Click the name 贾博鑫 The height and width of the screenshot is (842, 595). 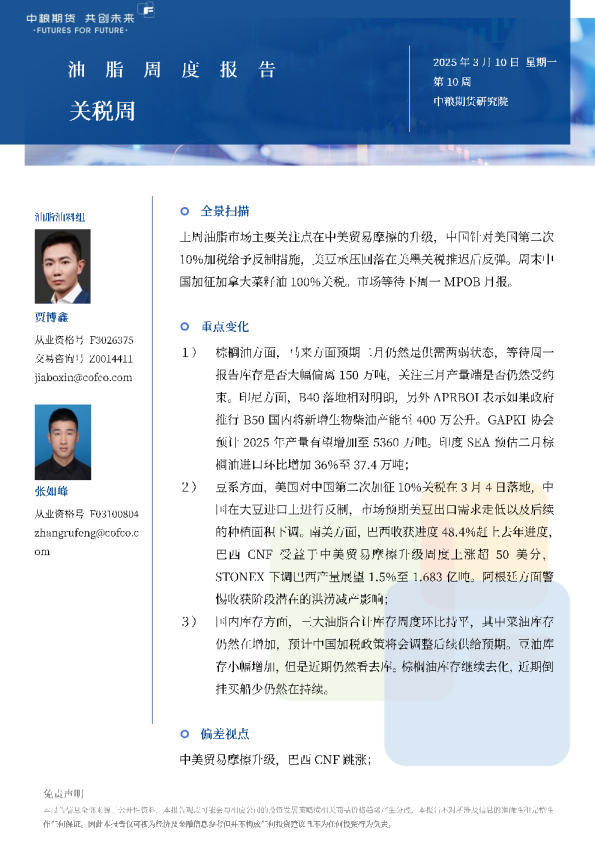coord(52,317)
